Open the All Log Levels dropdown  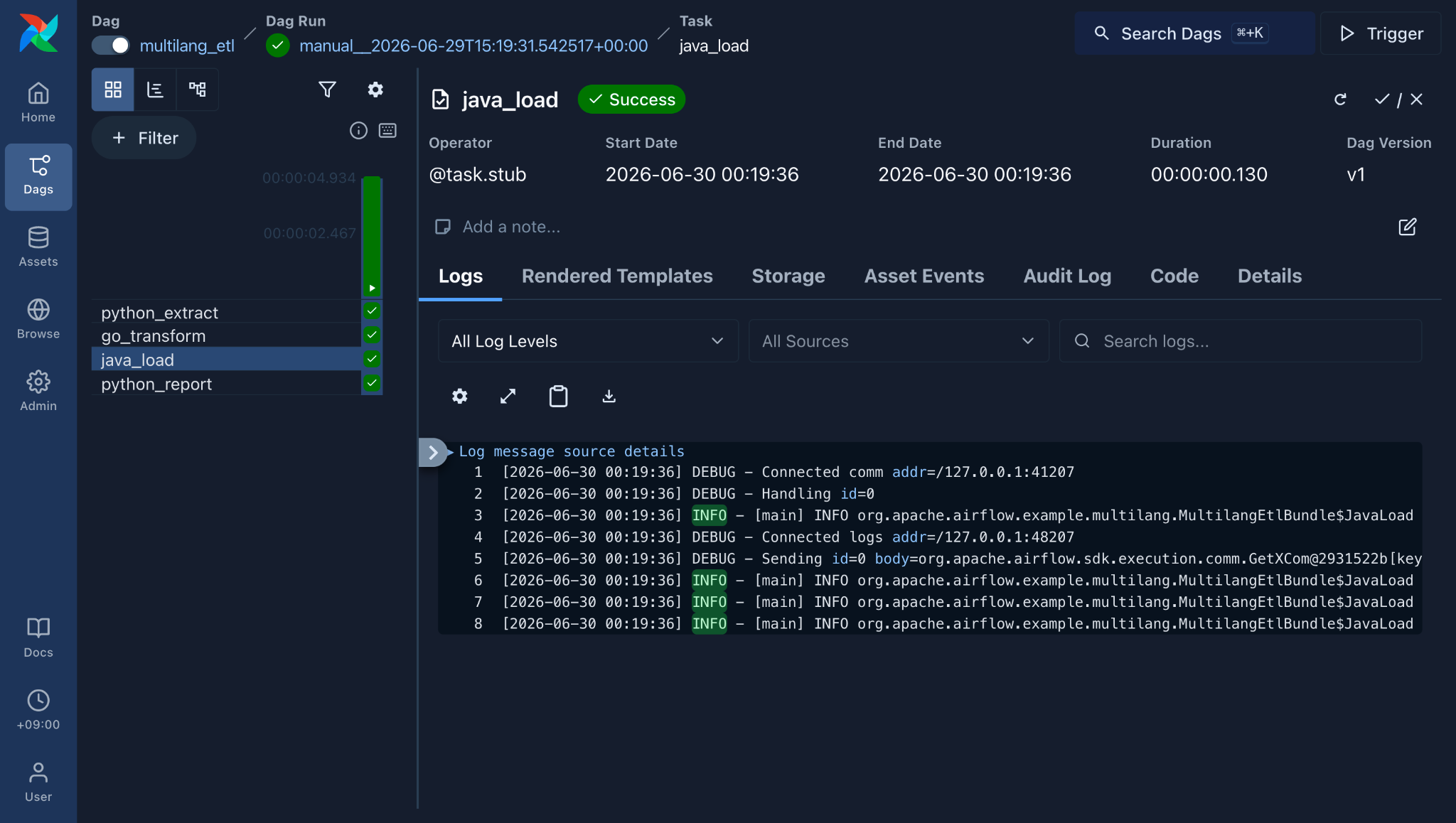[x=588, y=341]
